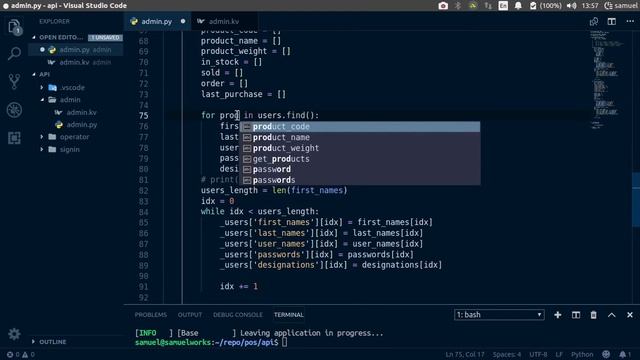Click LF end-of-line setting
This screenshot has height=360, width=640.
click(x=559, y=354)
